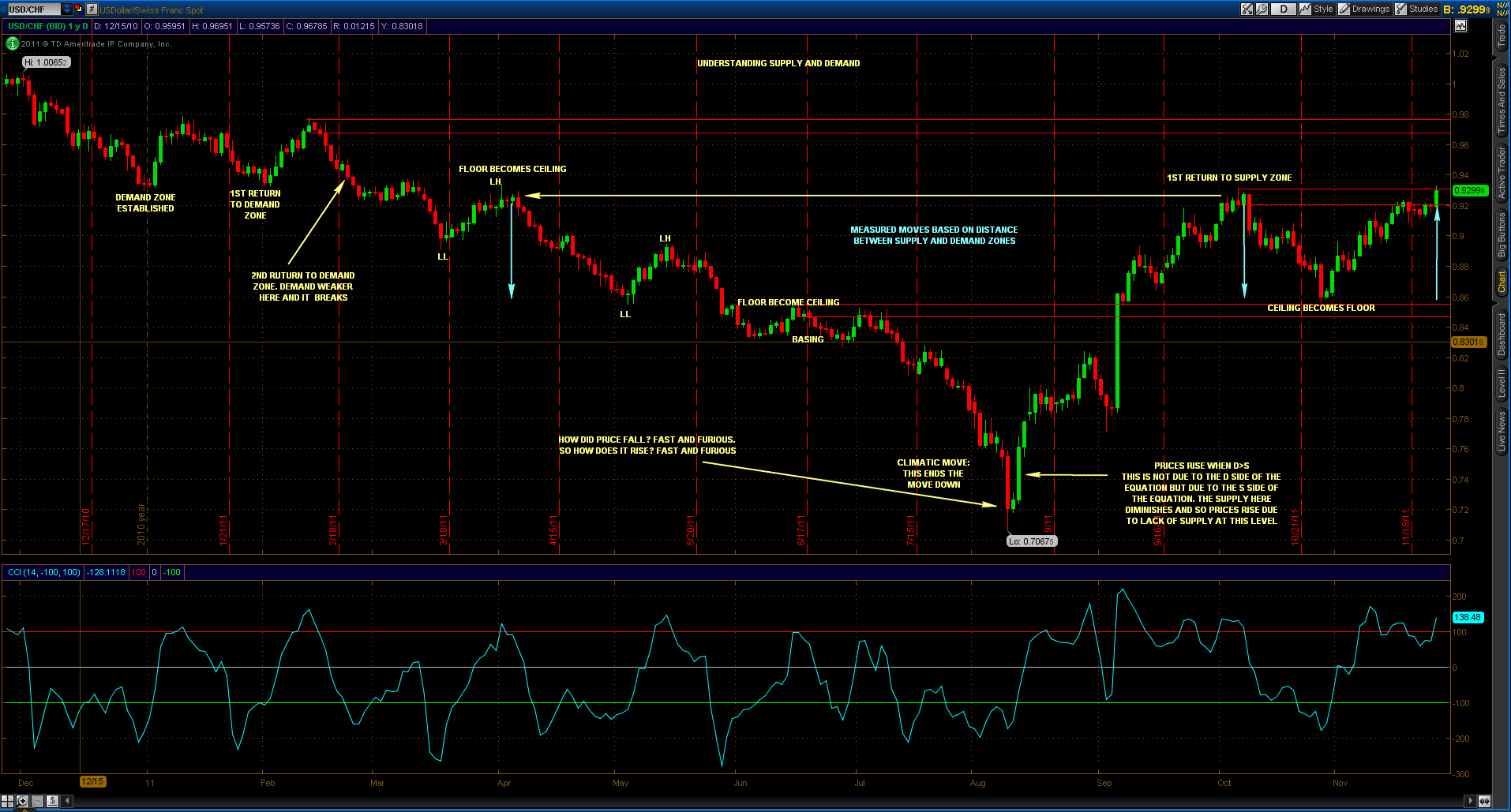Click the crosshair grid icon at bottom left
The image size is (1511, 812).
[8, 801]
